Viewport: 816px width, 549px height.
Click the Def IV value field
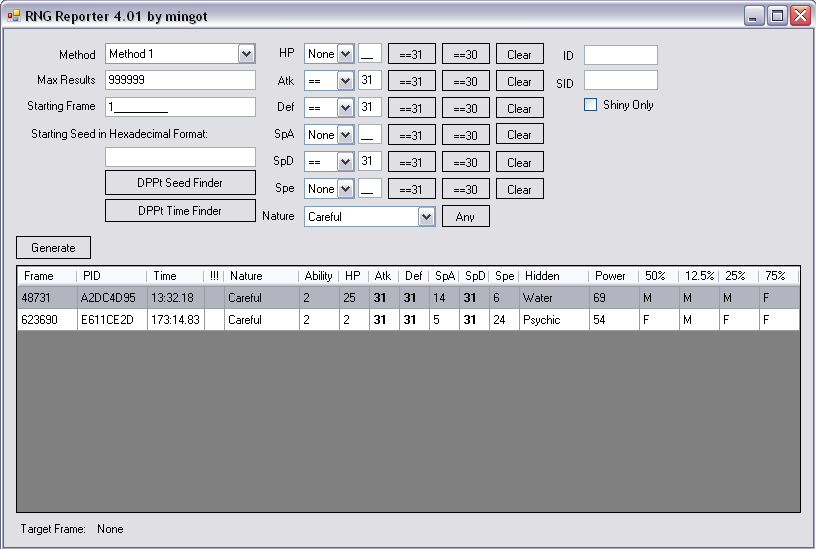(x=369, y=108)
